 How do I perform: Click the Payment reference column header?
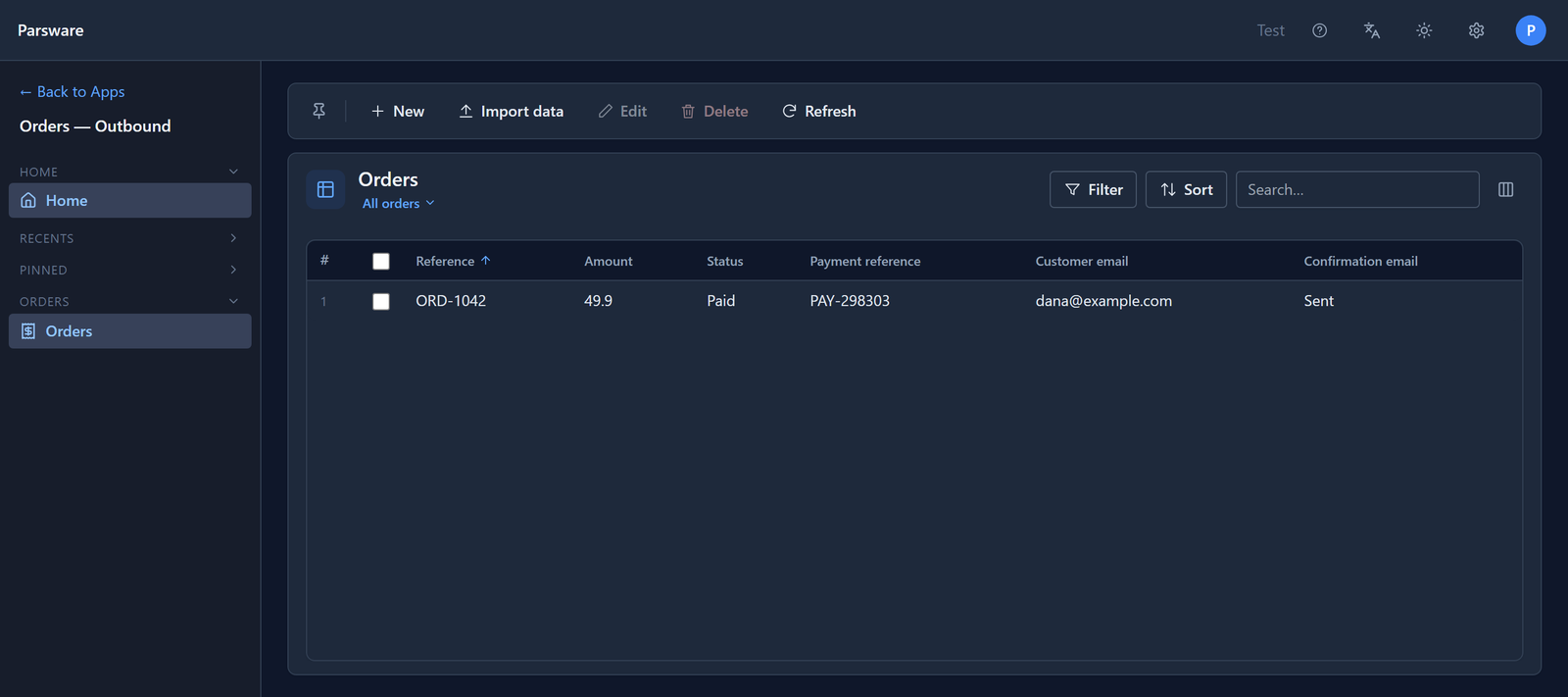click(865, 261)
